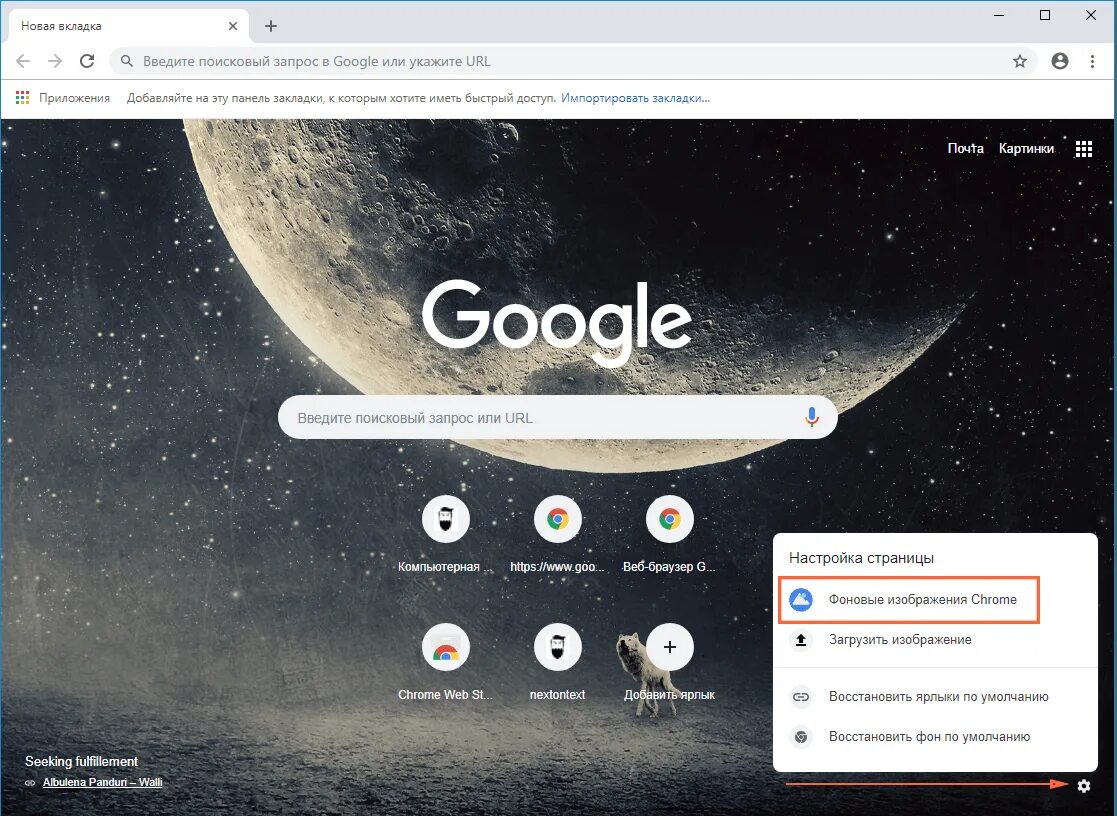Open Chrome's three-dot main menu
The width and height of the screenshot is (1117, 816).
(x=1092, y=61)
